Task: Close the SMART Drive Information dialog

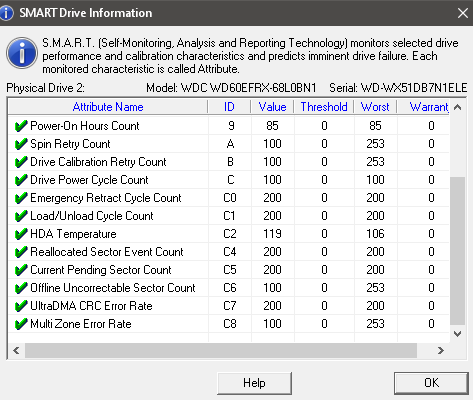Action: [x=463, y=13]
